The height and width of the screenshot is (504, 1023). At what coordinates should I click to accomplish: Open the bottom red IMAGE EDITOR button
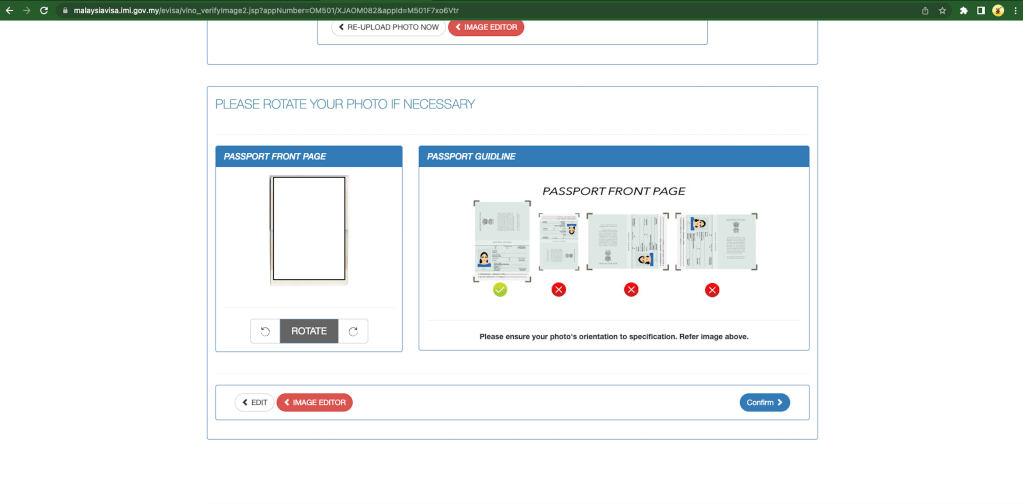[x=314, y=402]
